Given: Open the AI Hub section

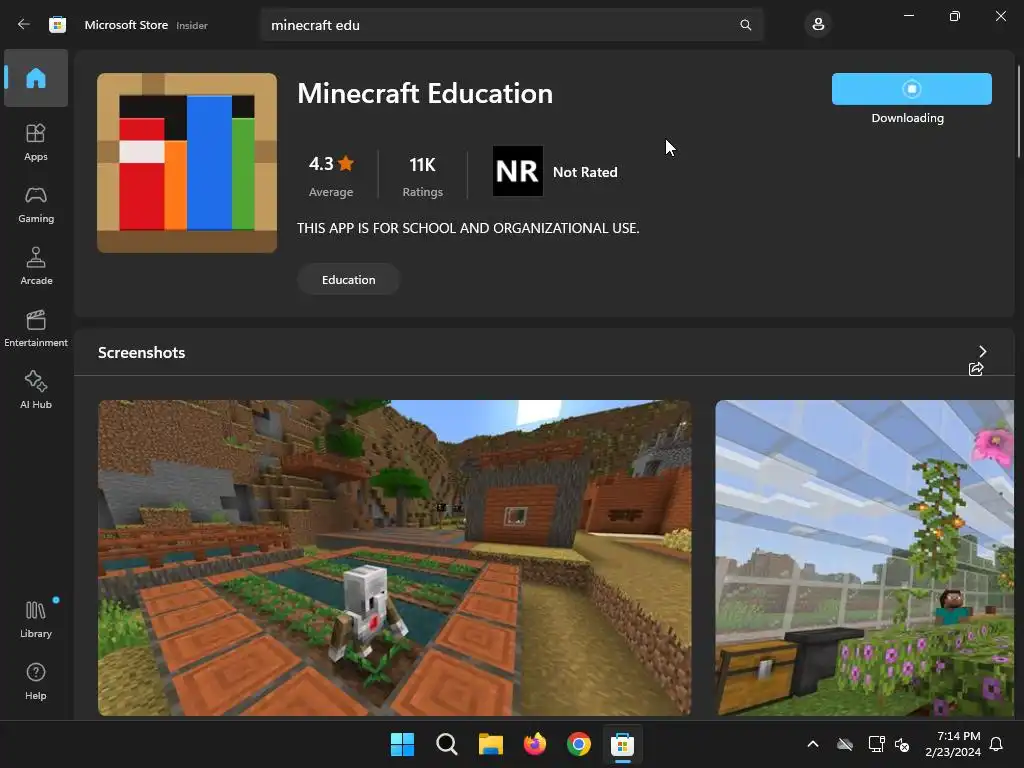Looking at the screenshot, I should (x=36, y=390).
